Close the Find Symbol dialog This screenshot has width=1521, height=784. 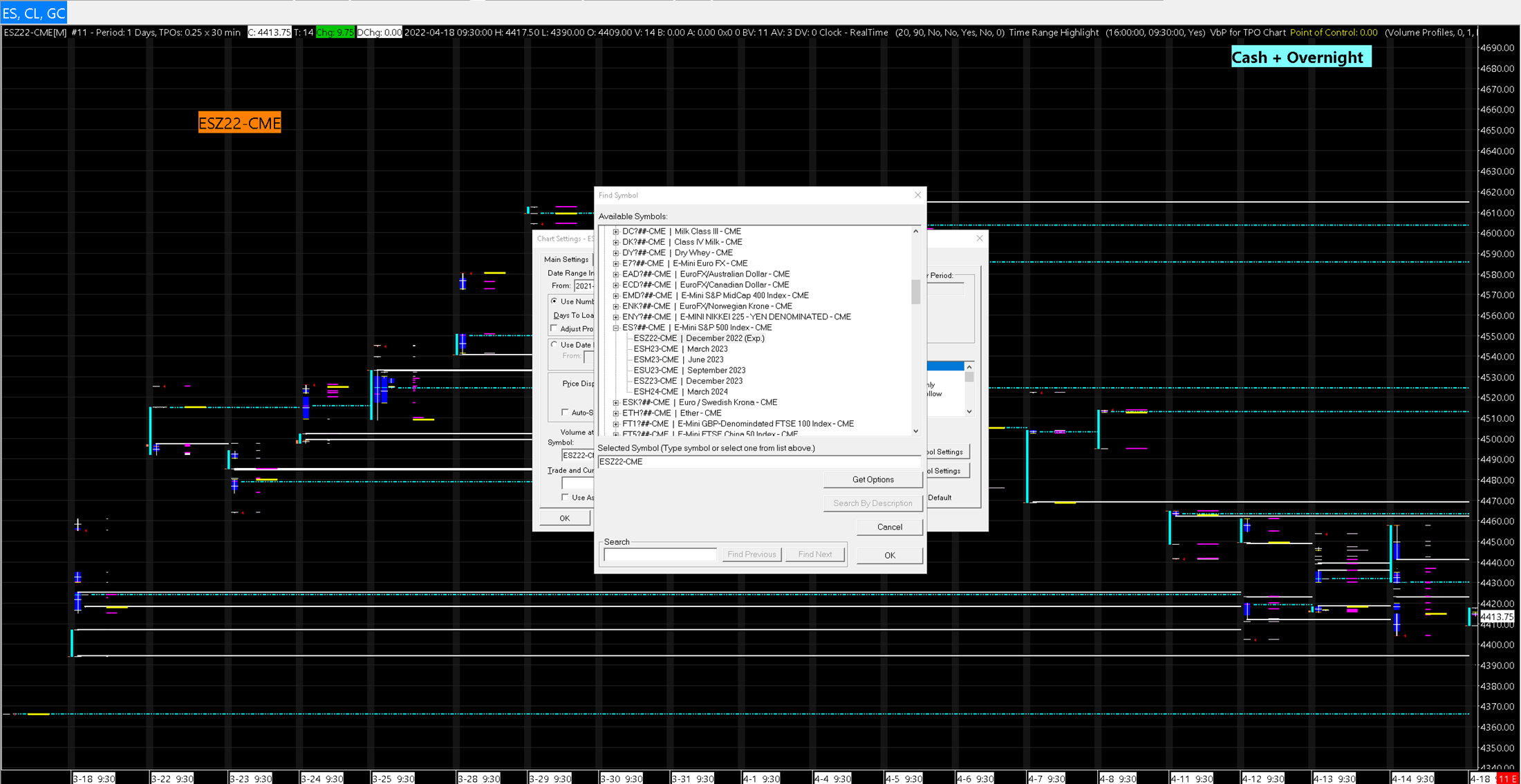(x=917, y=195)
